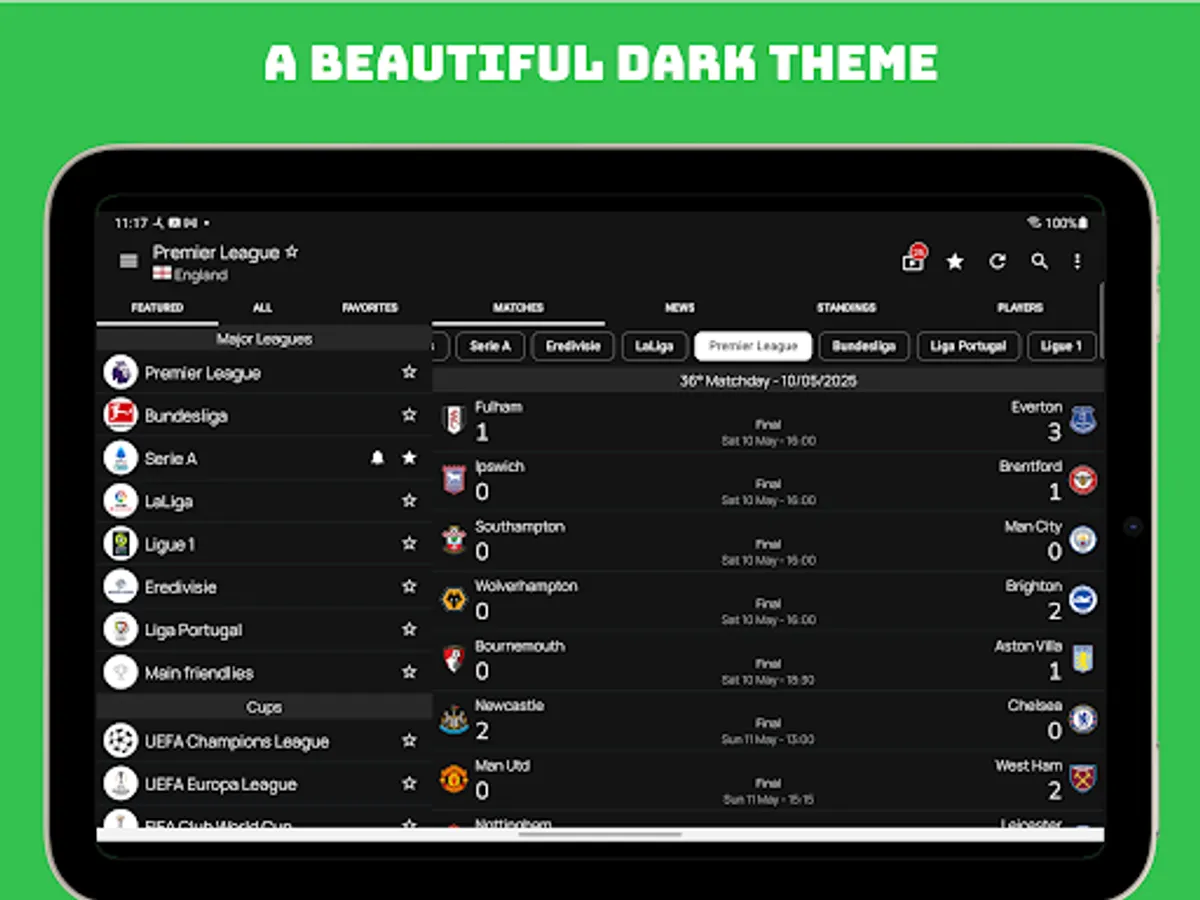1200x900 pixels.
Task: Click the Man Utd club crest
Action: (x=454, y=779)
